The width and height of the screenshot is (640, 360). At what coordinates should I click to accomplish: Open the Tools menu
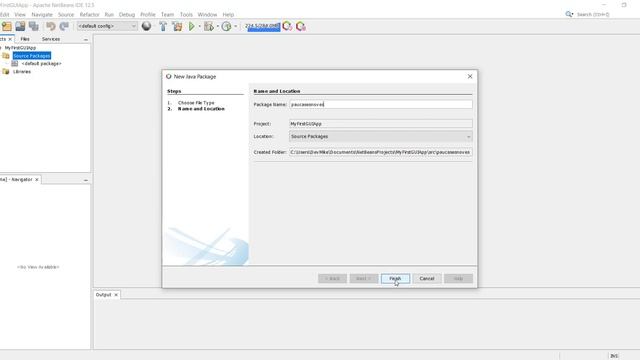pos(186,14)
